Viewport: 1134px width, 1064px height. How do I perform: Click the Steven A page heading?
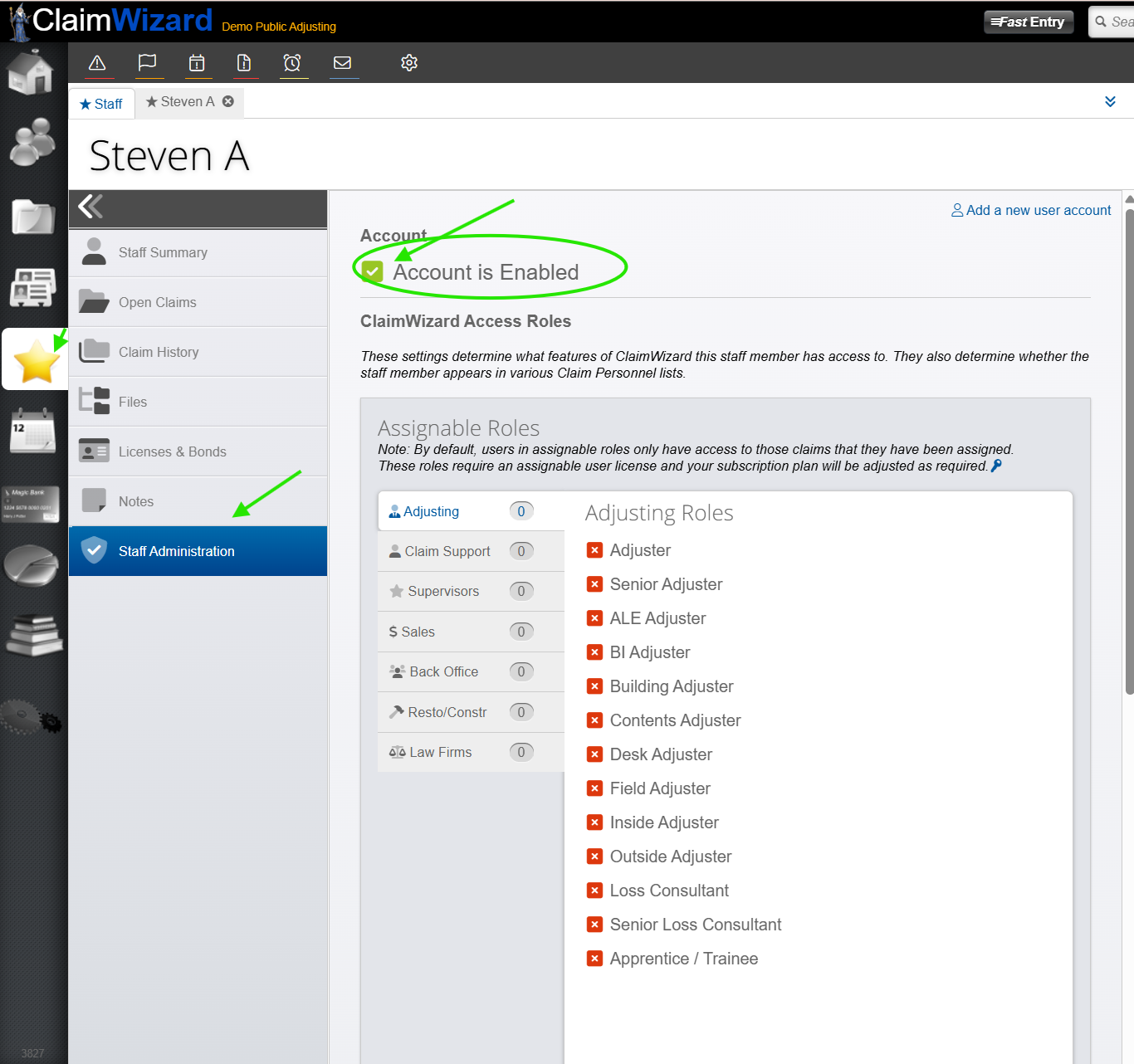pyautogui.click(x=169, y=156)
